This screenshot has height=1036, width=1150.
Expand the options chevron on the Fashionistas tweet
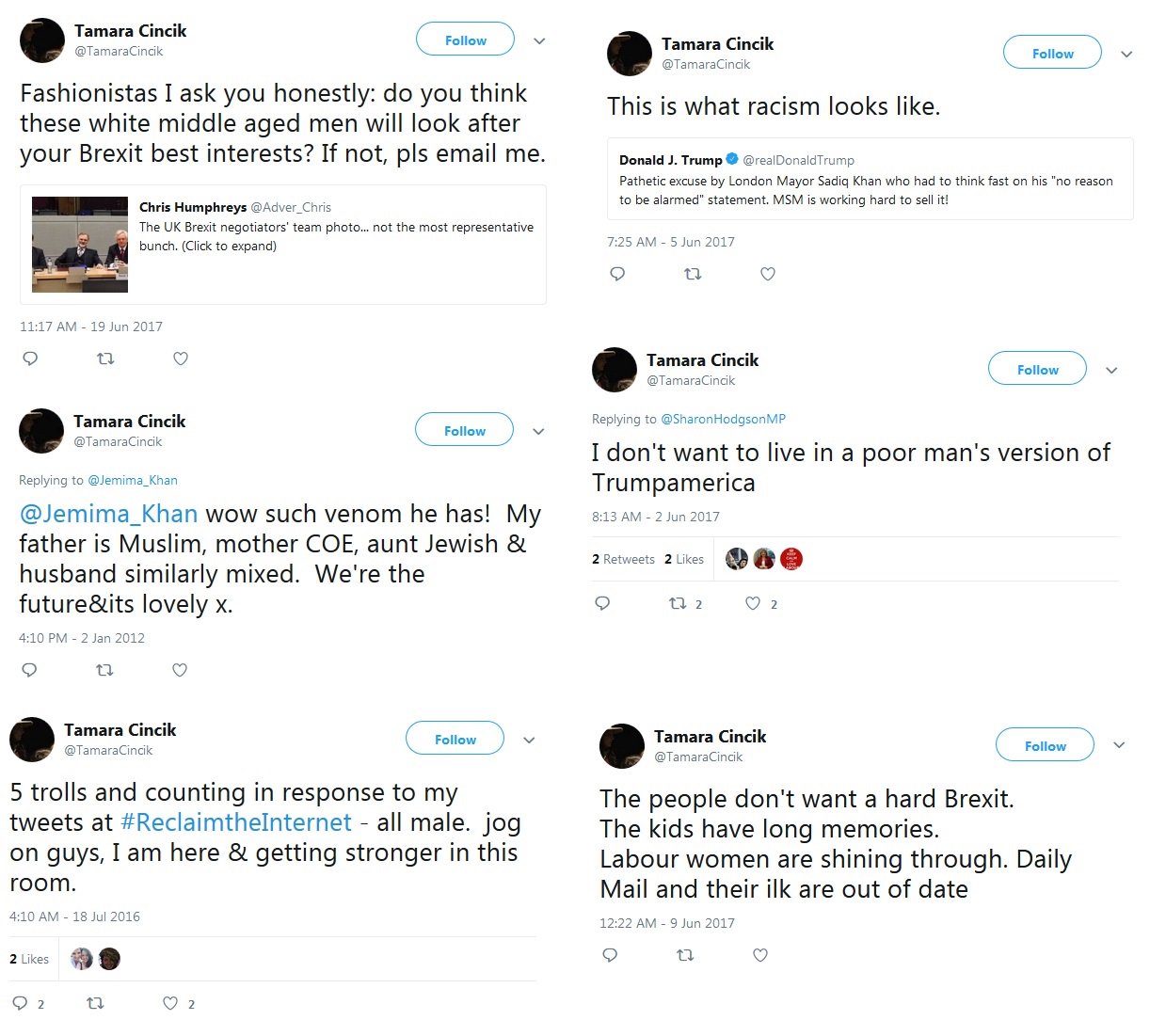point(539,41)
